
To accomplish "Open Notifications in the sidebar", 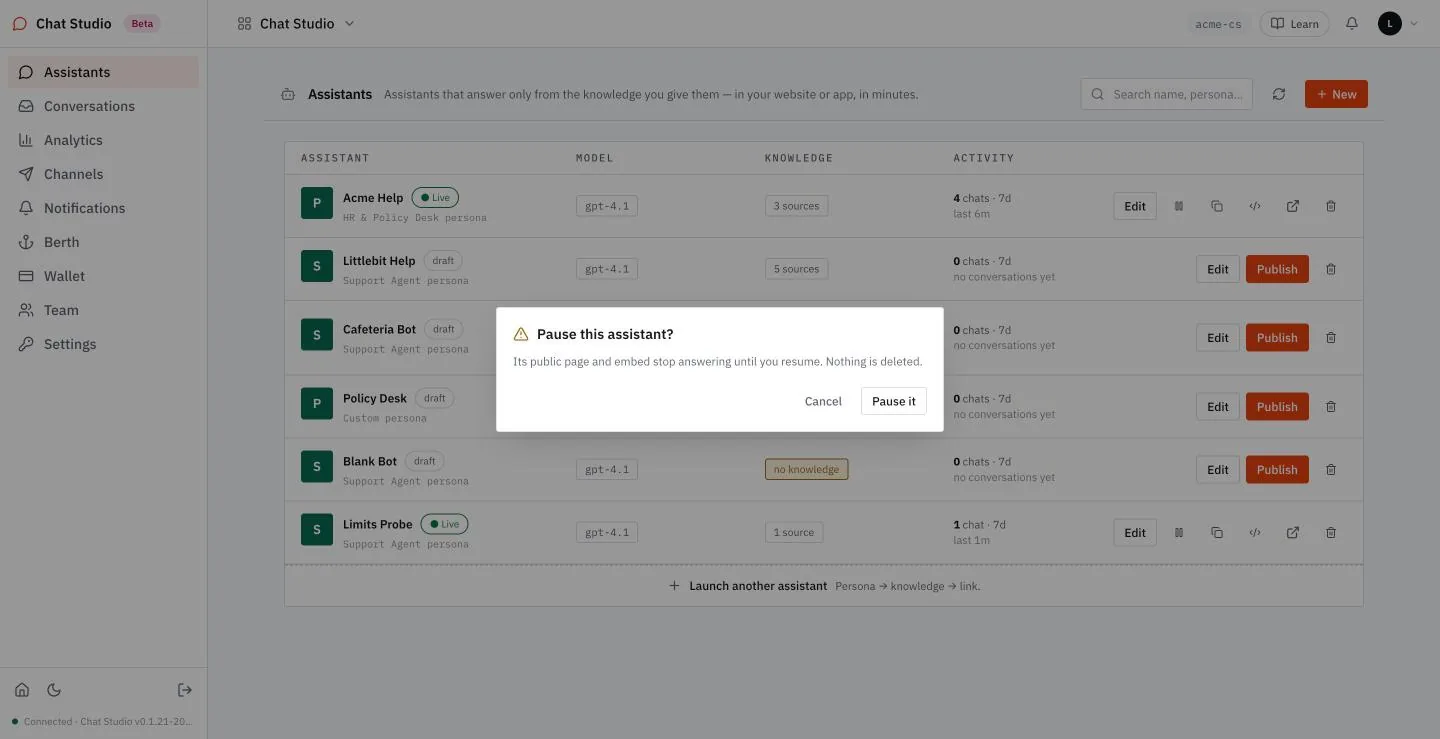I will pyautogui.click(x=103, y=208).
